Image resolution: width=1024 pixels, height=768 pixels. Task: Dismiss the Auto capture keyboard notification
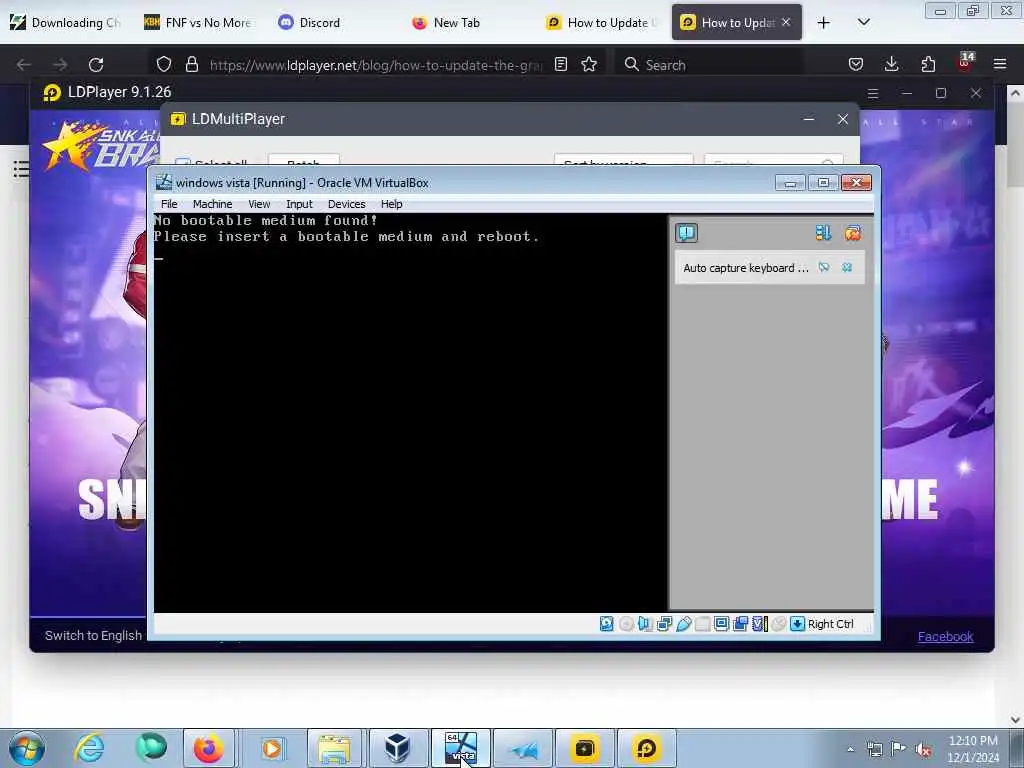click(x=847, y=267)
